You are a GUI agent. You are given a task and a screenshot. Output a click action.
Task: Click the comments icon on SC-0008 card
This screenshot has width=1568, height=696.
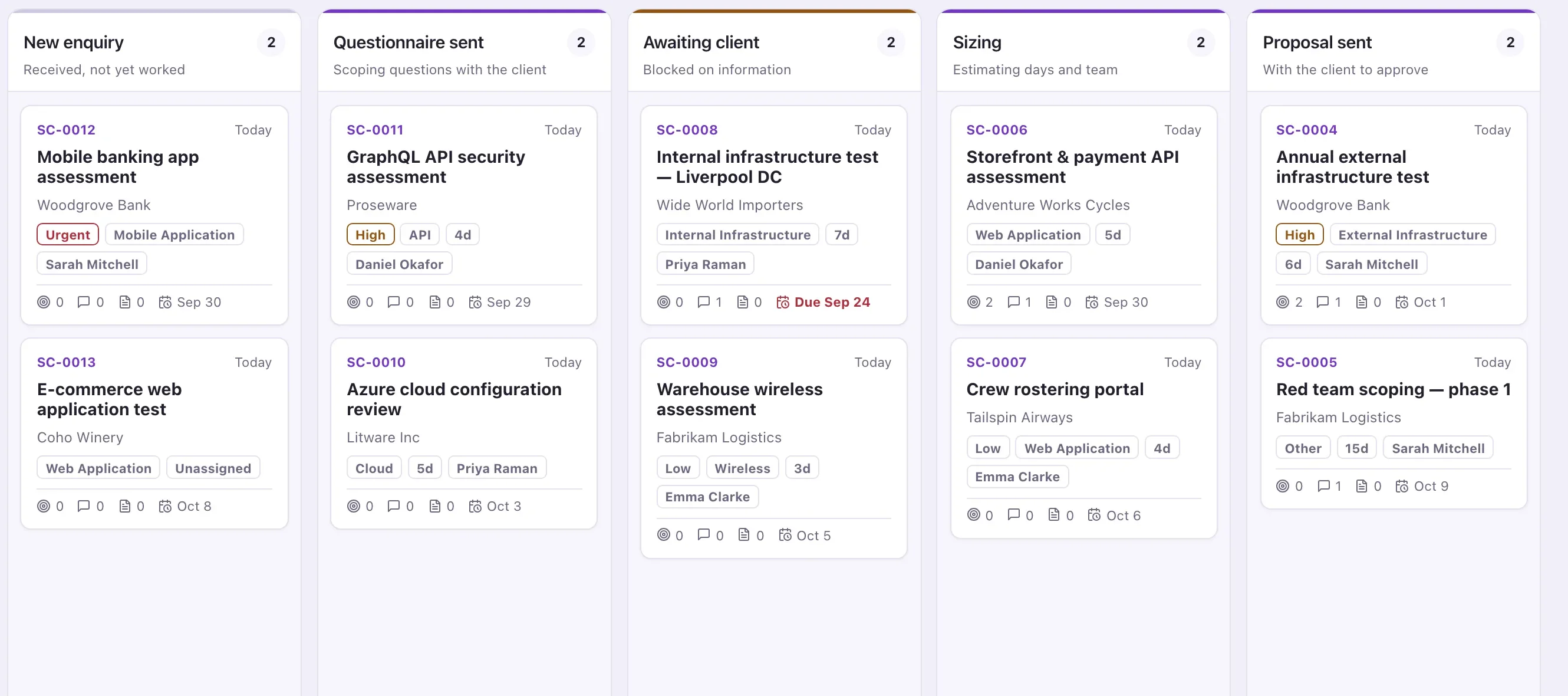[703, 302]
